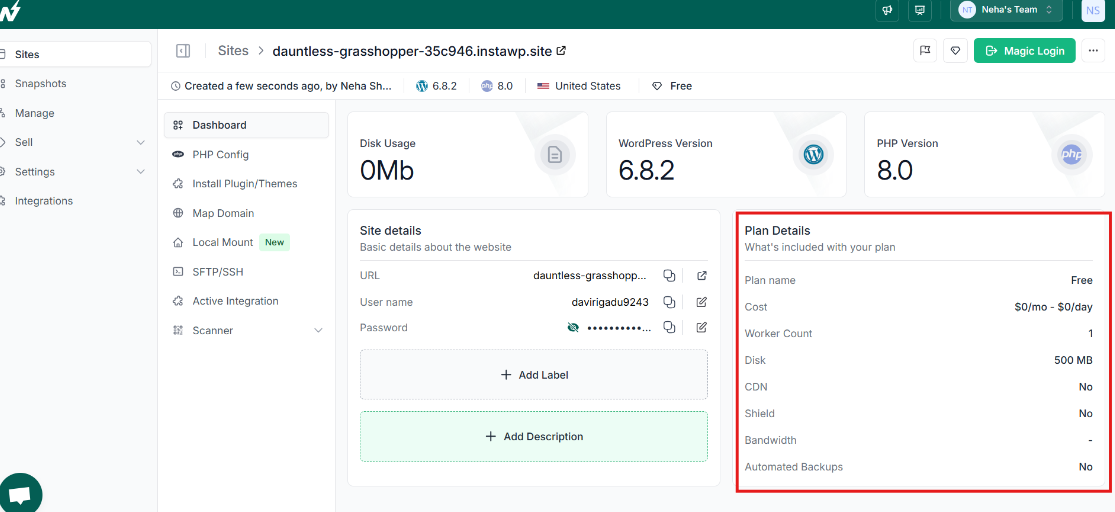Open Install Plugin/Themes section
Image resolution: width=1115 pixels, height=512 pixels.
point(246,183)
